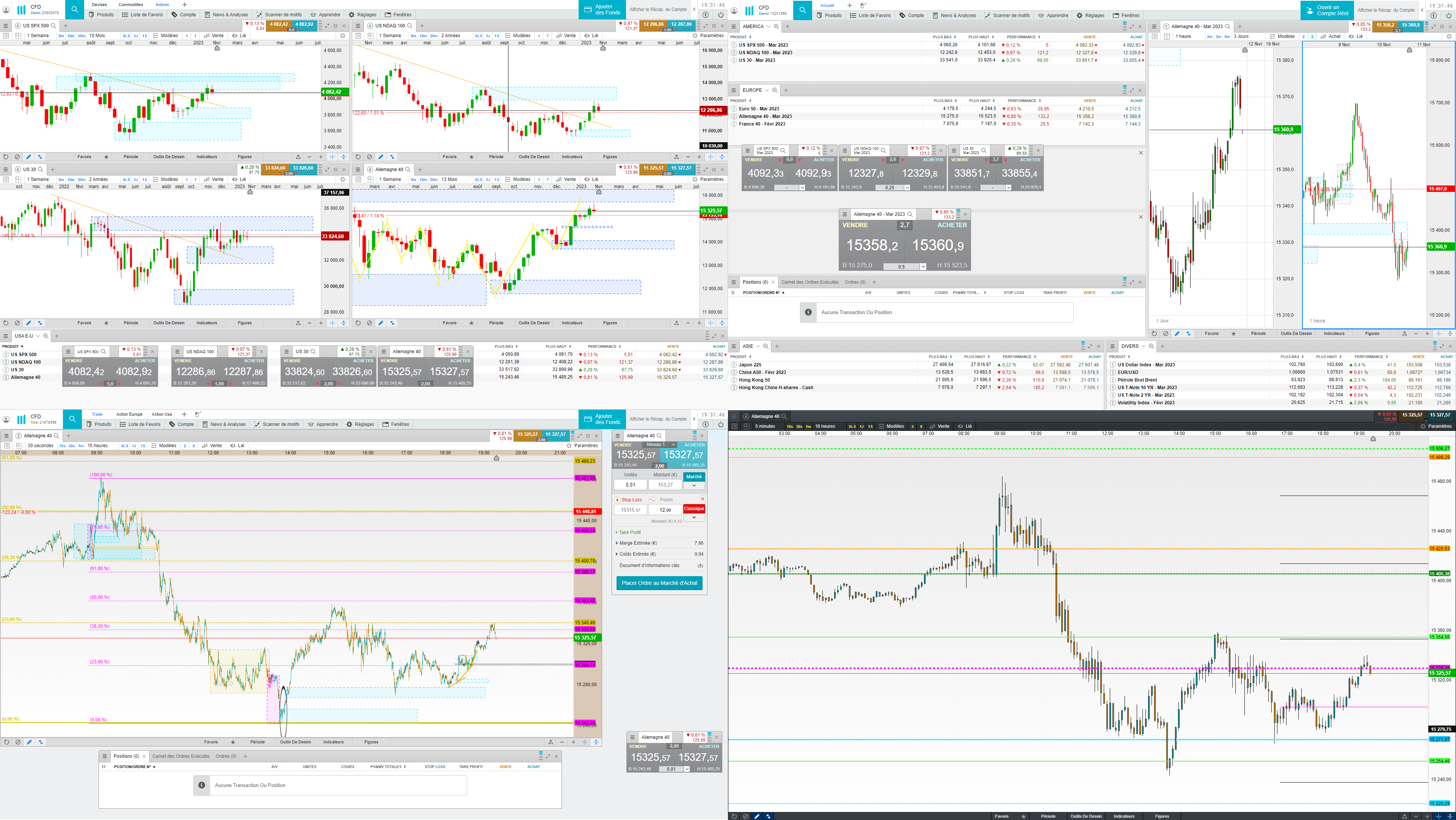1456x820 pixels.
Task: Click download icon for Document d'Informations clés
Action: click(x=700, y=565)
